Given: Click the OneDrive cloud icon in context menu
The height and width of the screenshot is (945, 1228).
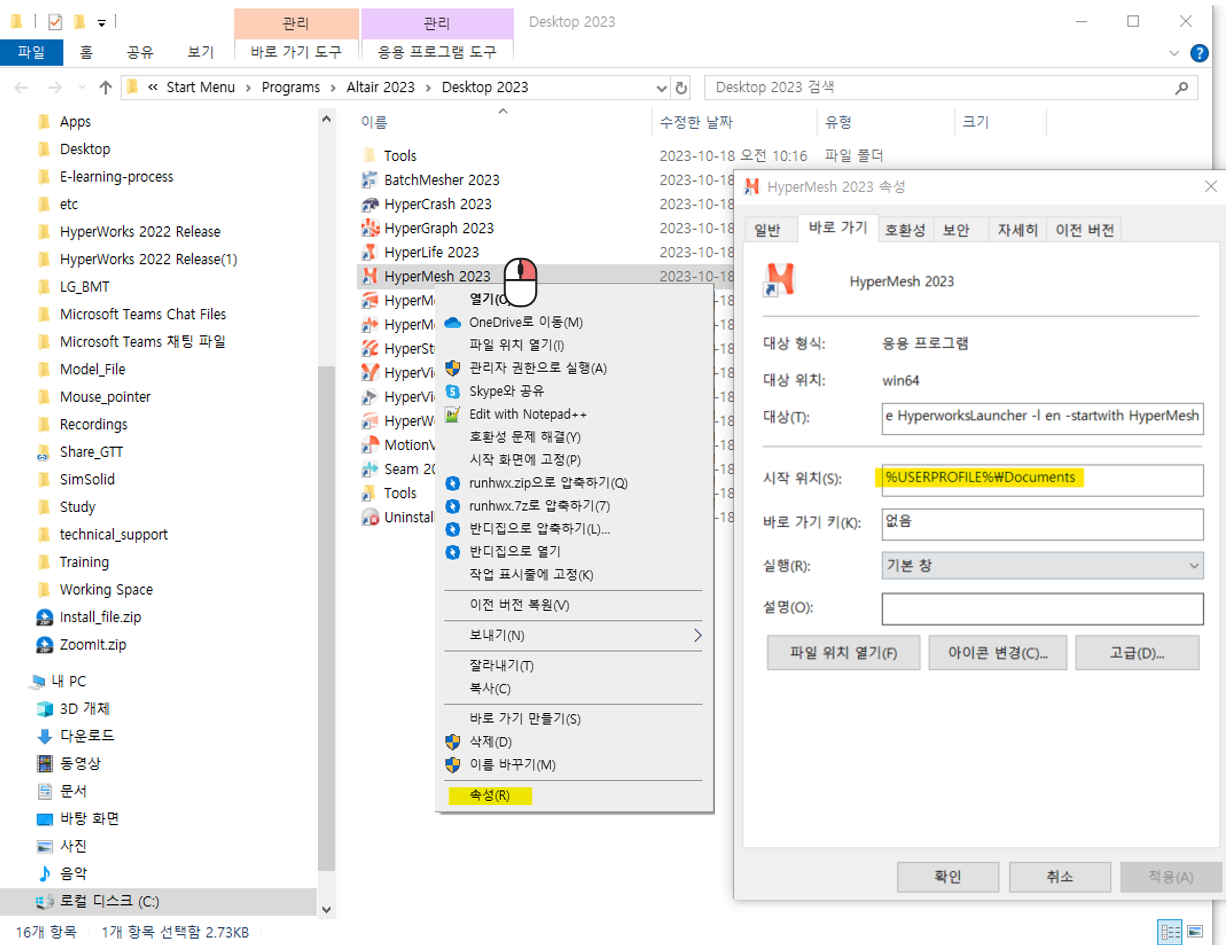Looking at the screenshot, I should click(x=452, y=322).
